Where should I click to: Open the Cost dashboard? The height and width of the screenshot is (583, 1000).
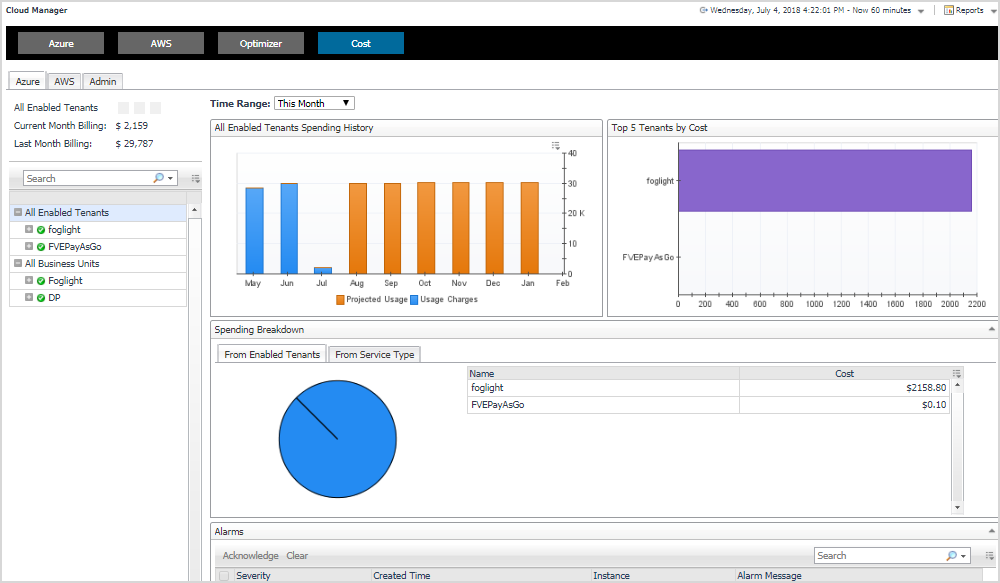(x=361, y=43)
